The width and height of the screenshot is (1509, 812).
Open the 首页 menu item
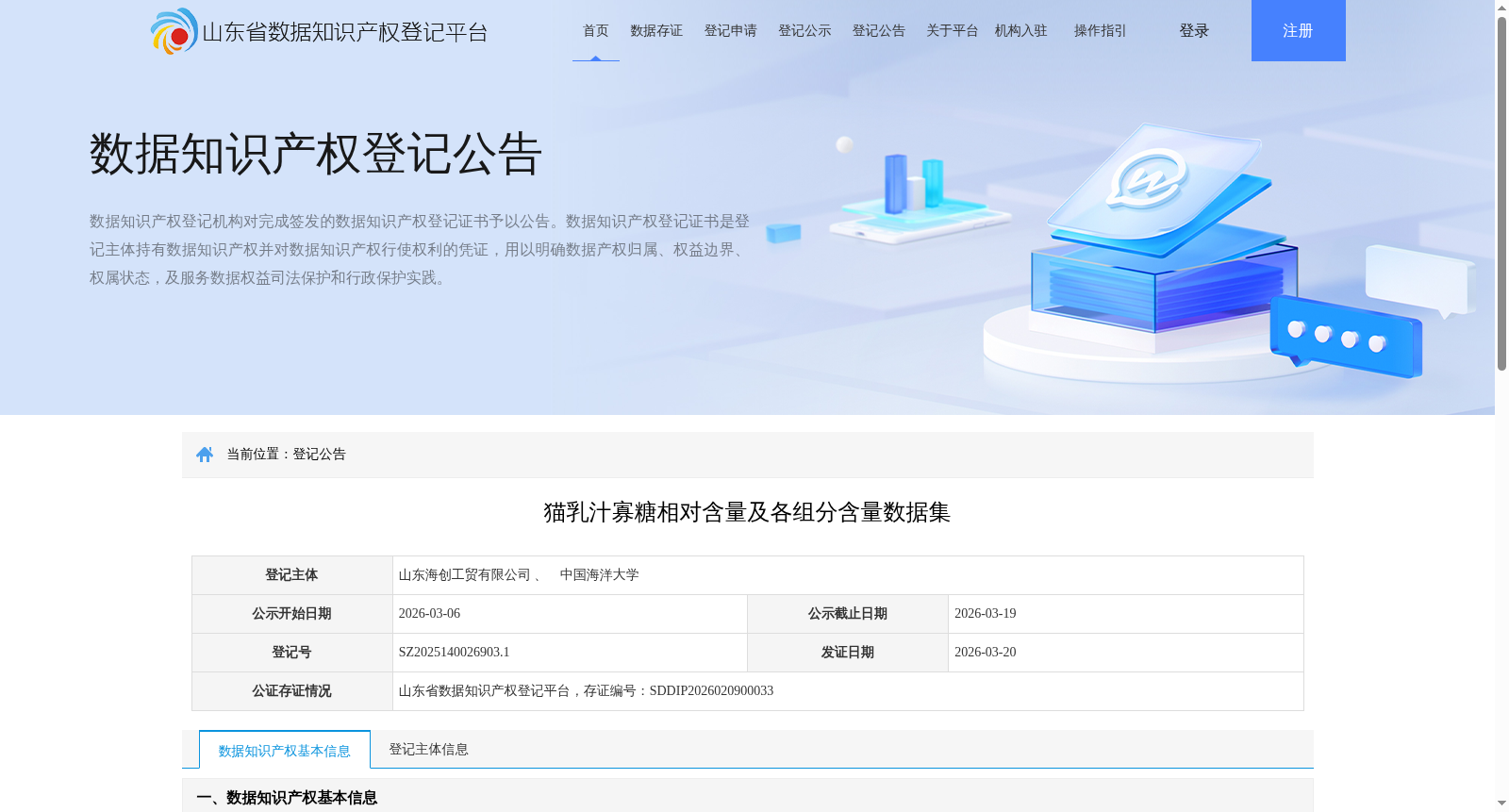596,31
